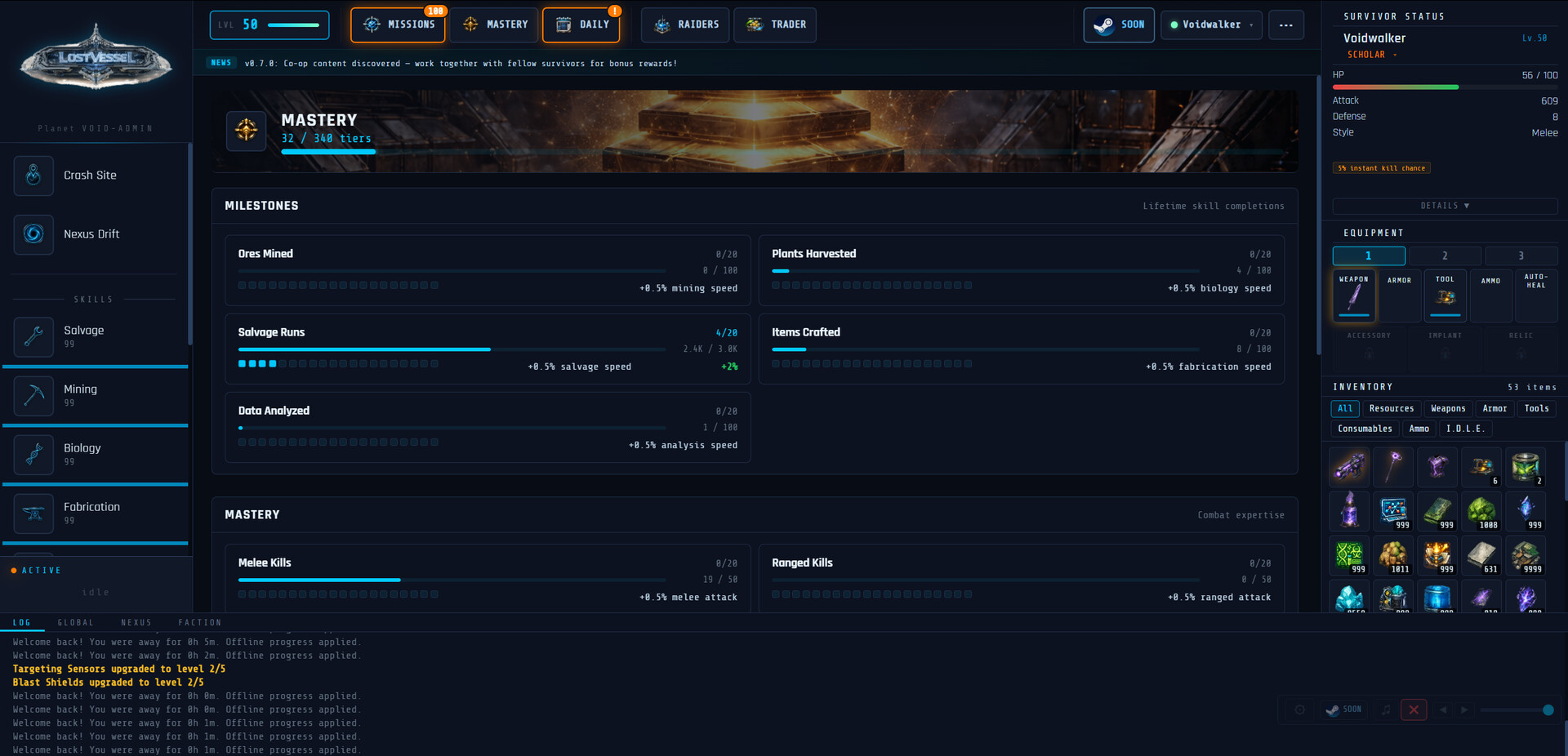
Task: Toggle the red X mute button
Action: tap(1414, 710)
